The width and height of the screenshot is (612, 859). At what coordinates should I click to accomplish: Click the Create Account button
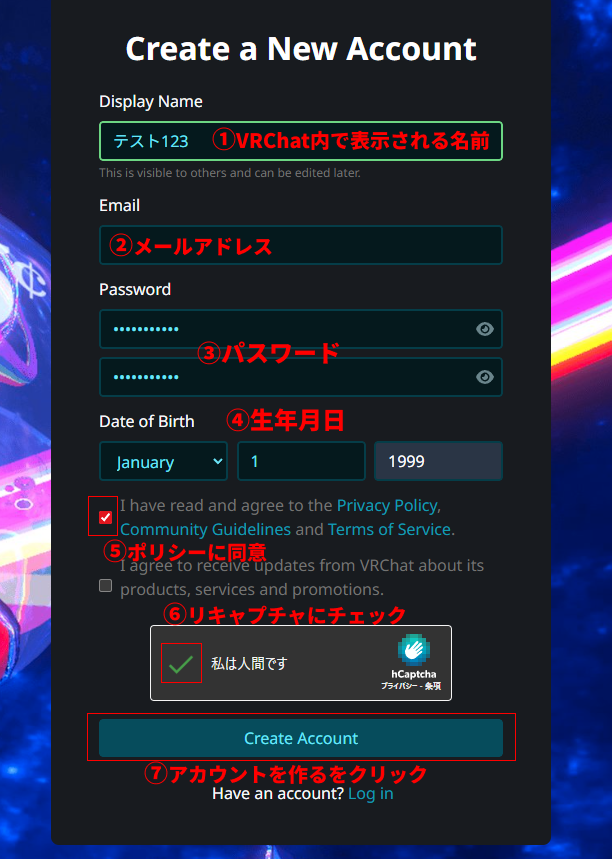(x=301, y=738)
